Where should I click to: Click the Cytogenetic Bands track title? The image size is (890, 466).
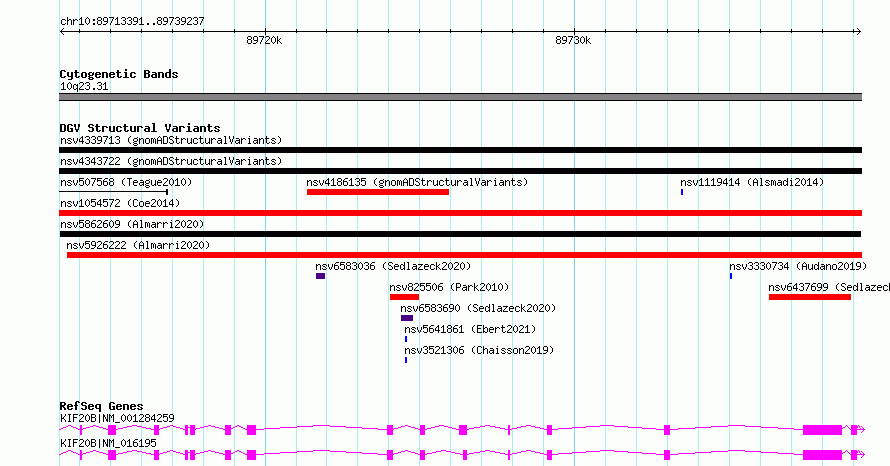tap(119, 74)
